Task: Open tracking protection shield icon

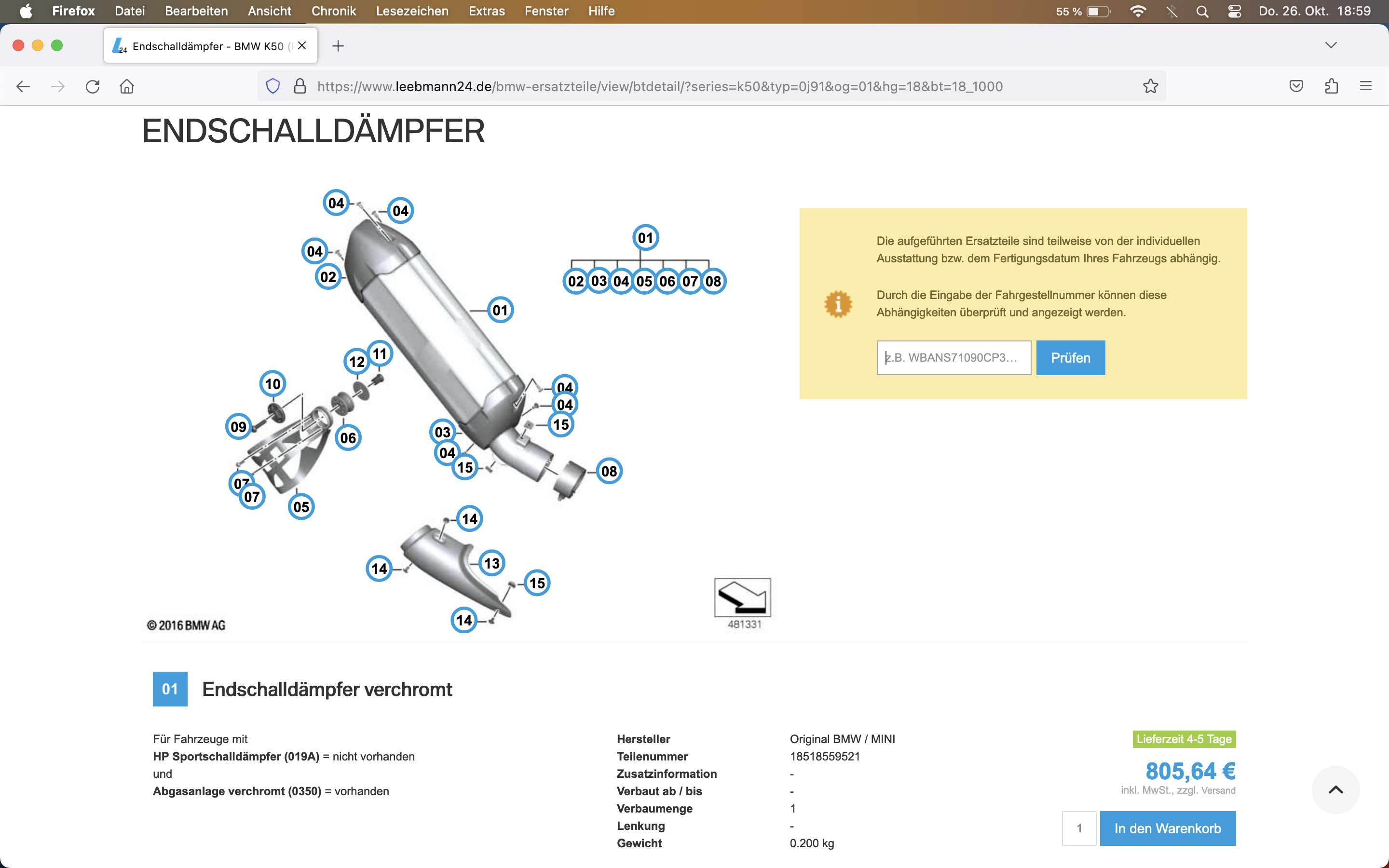Action: pyautogui.click(x=272, y=86)
